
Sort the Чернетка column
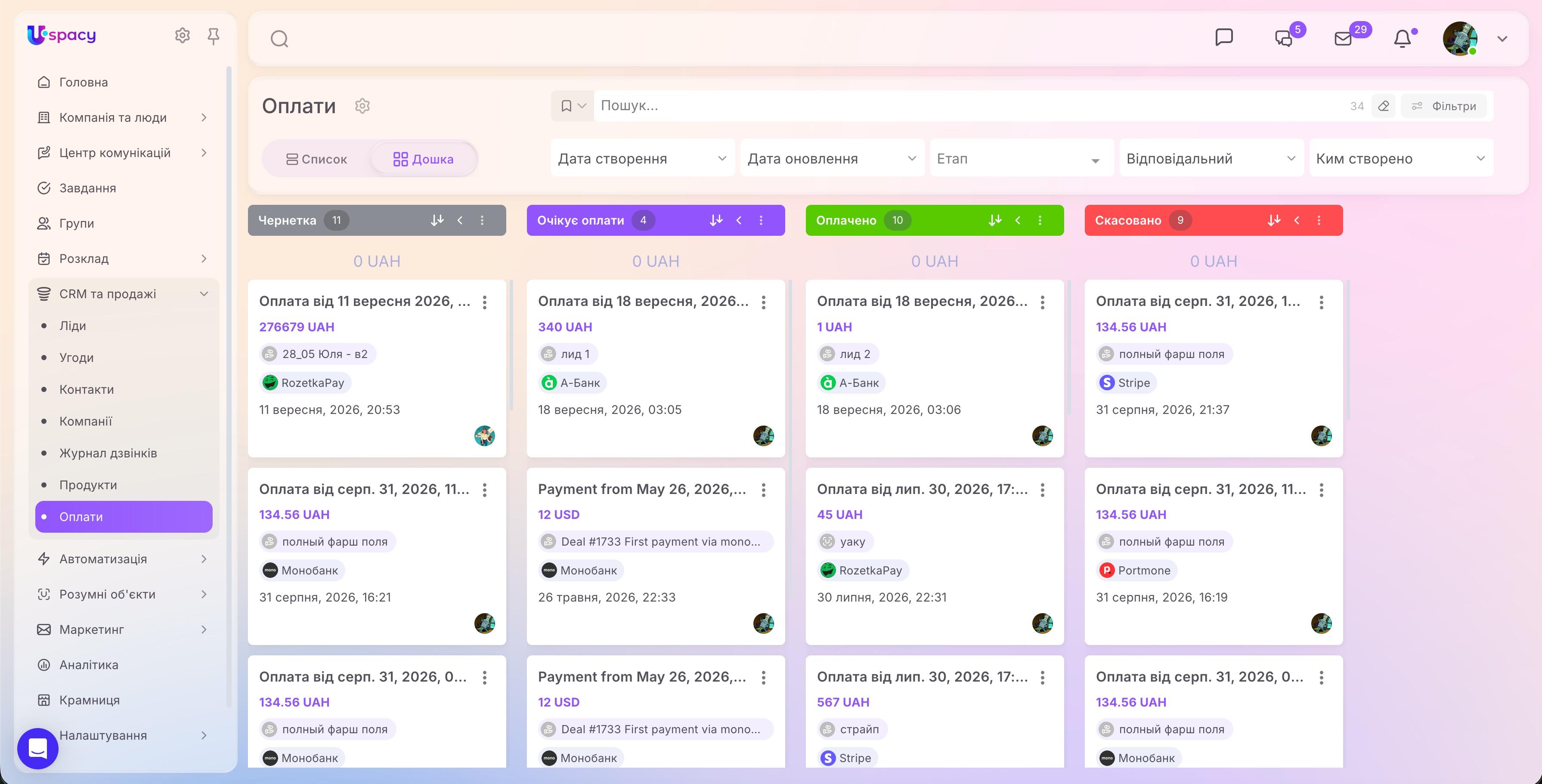click(437, 220)
